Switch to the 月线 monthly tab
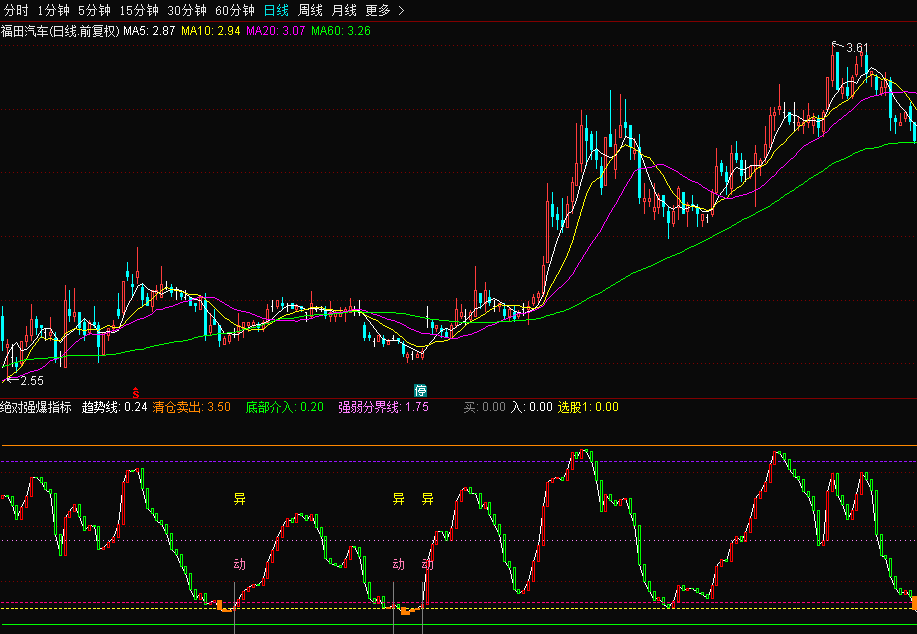This screenshot has width=917, height=634. pos(344,11)
